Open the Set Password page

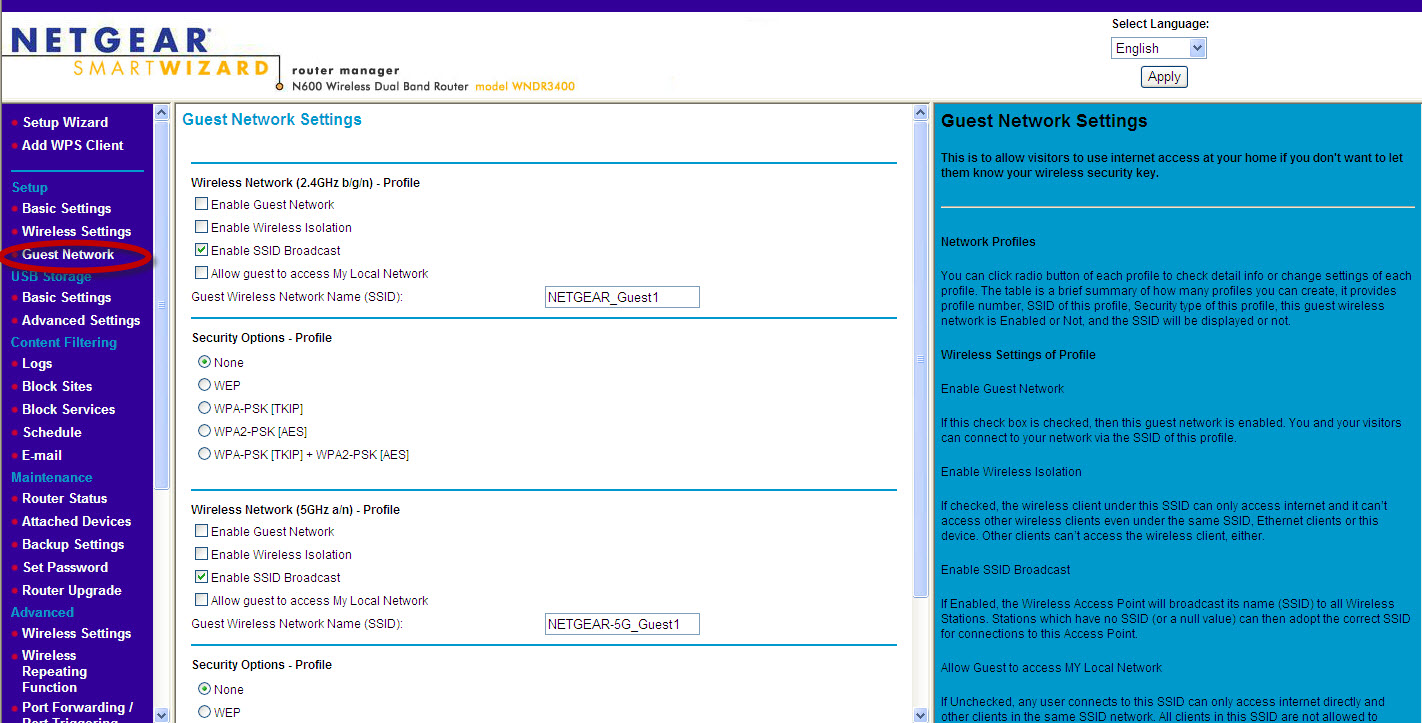click(x=65, y=567)
